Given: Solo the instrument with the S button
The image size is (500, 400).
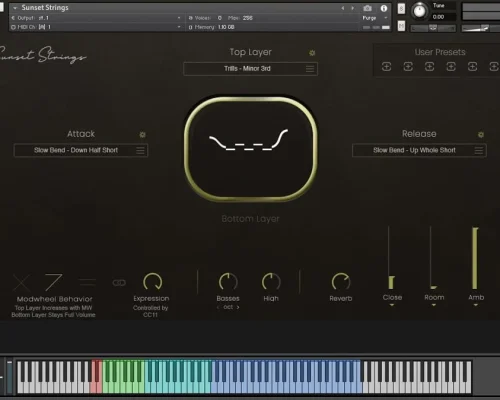Looking at the screenshot, I should pos(401,9).
